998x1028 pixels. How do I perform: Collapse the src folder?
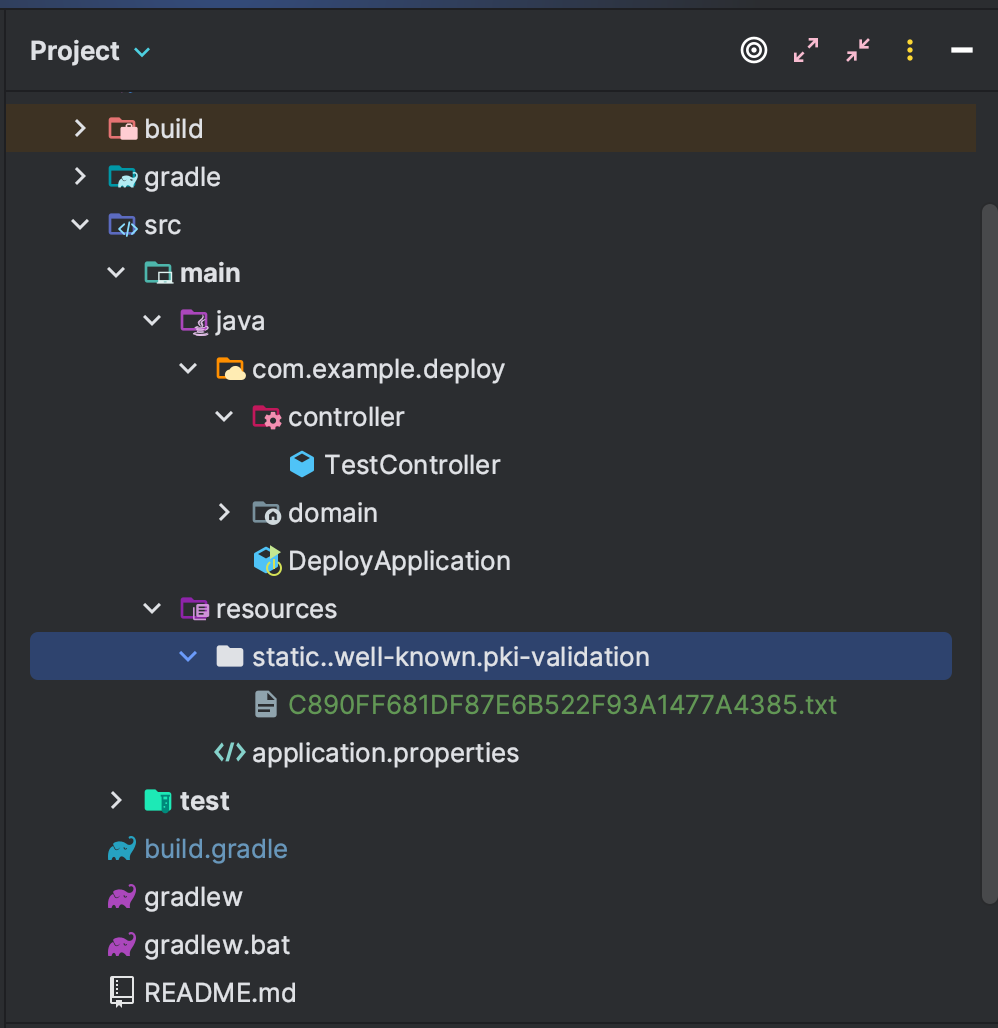[x=80, y=225]
